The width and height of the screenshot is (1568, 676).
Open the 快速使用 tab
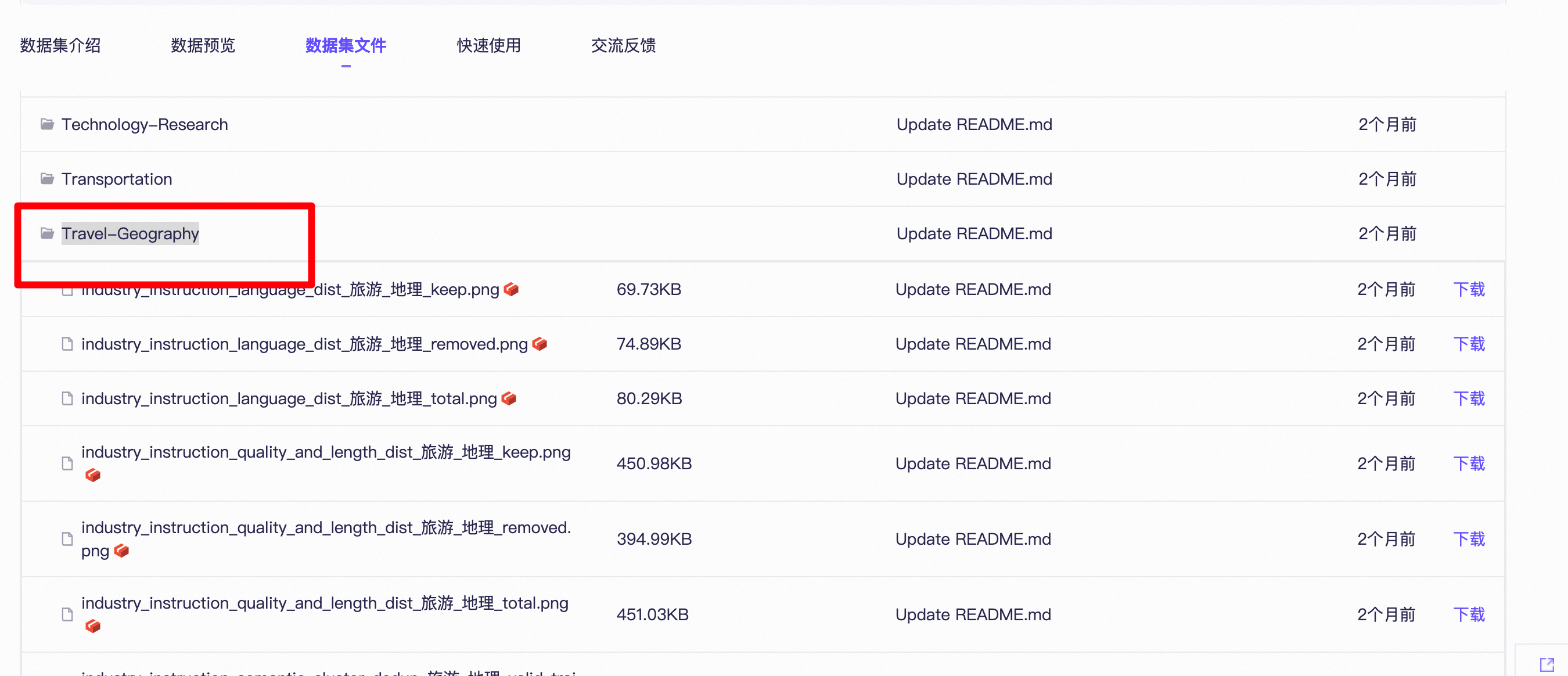(488, 46)
